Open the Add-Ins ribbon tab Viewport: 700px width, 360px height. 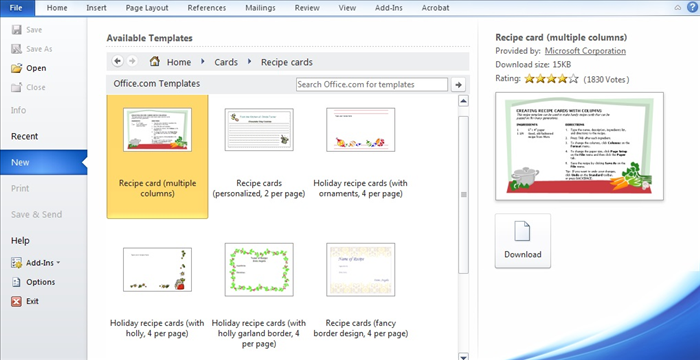tap(389, 8)
